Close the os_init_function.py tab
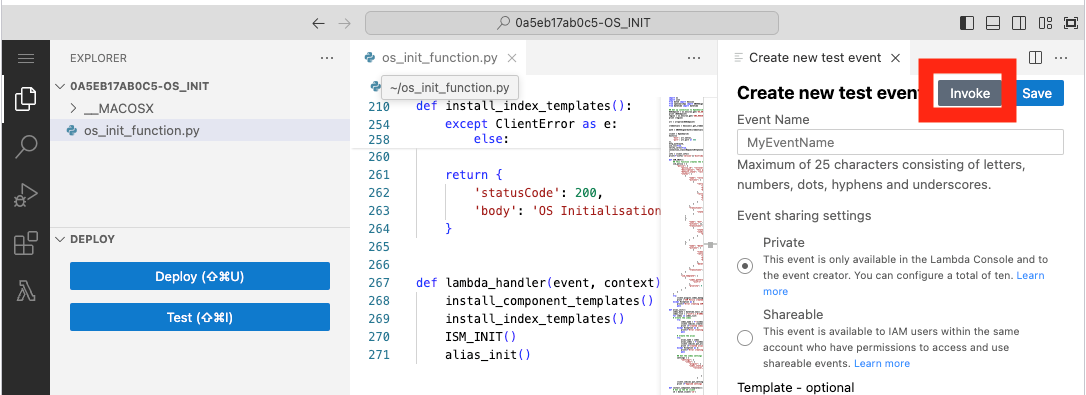This screenshot has width=1086, height=395. coord(512,58)
